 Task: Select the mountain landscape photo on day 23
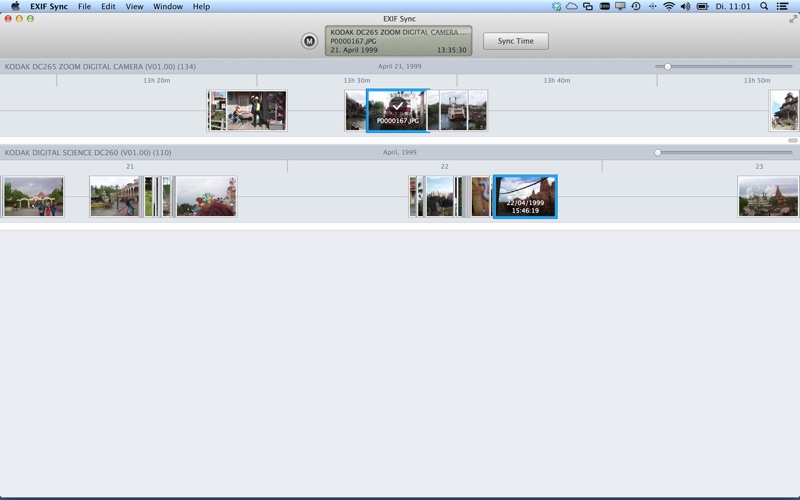[768, 197]
